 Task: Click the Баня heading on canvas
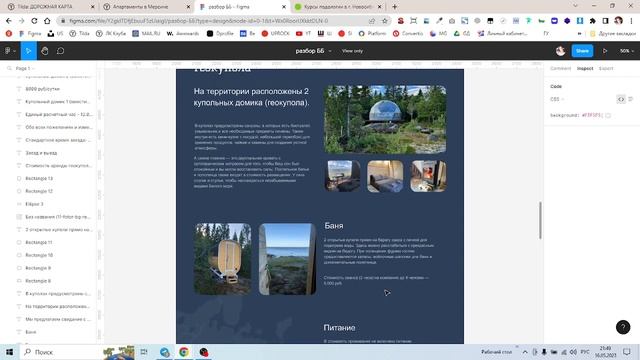click(334, 226)
